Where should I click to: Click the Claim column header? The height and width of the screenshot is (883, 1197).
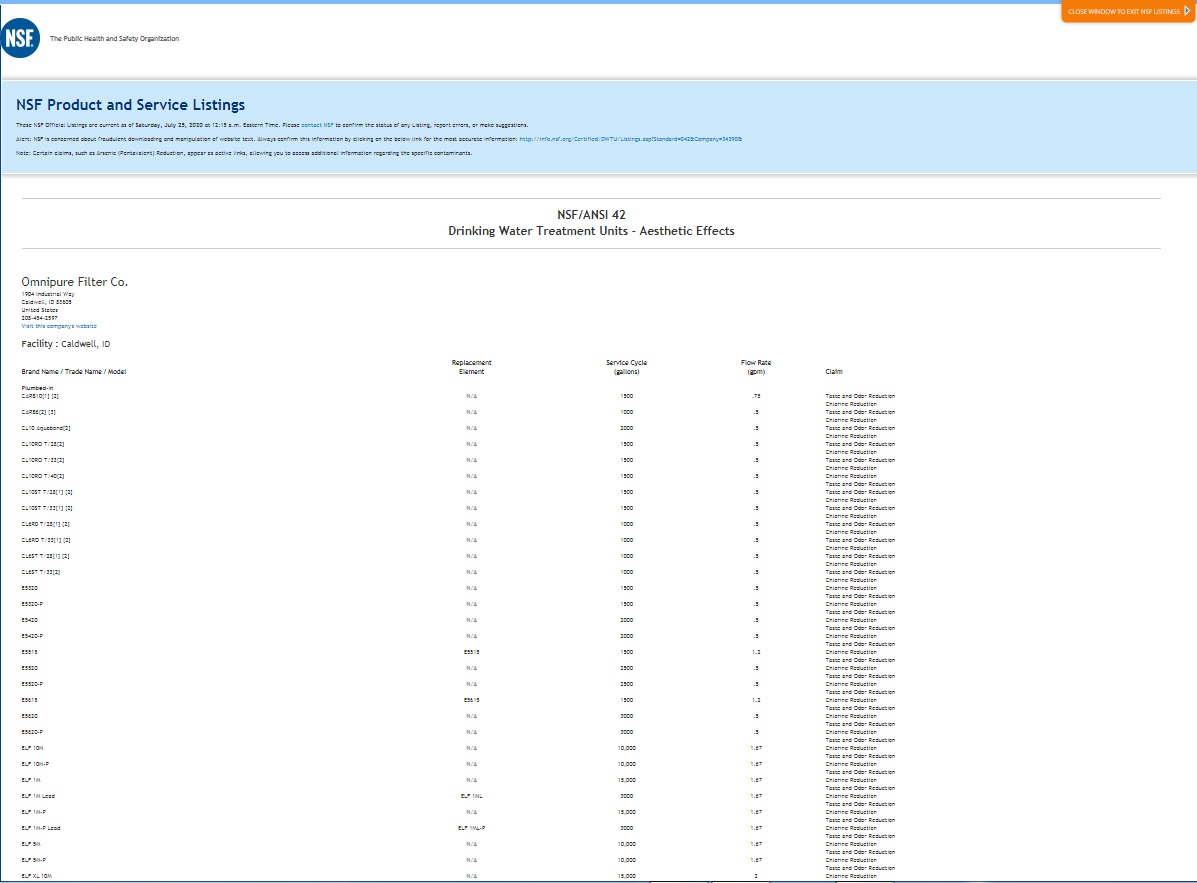click(833, 371)
